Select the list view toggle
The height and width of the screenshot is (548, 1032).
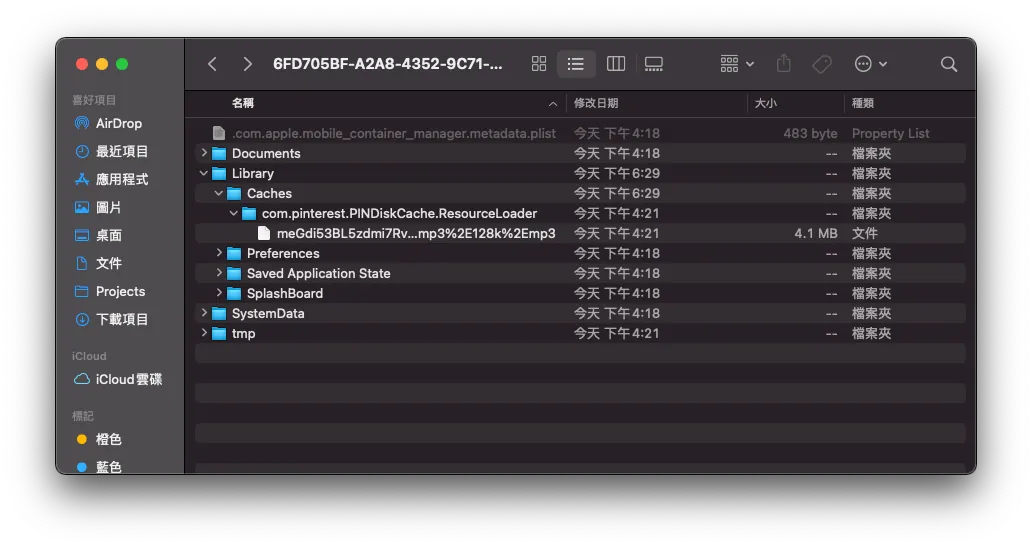tap(576, 64)
